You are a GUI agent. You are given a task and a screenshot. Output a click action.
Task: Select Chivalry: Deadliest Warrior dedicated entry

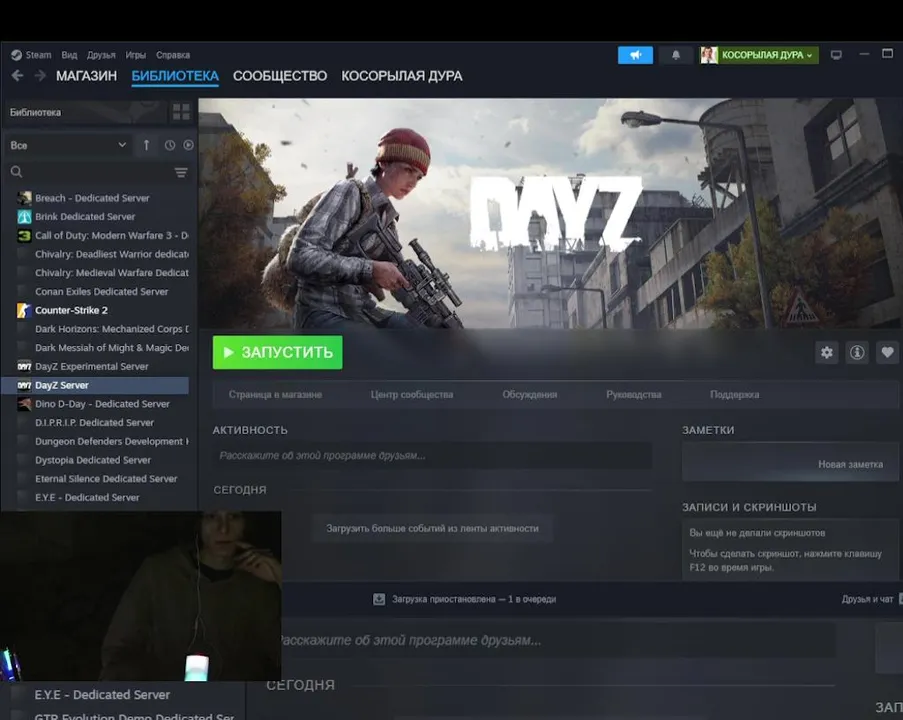click(112, 254)
